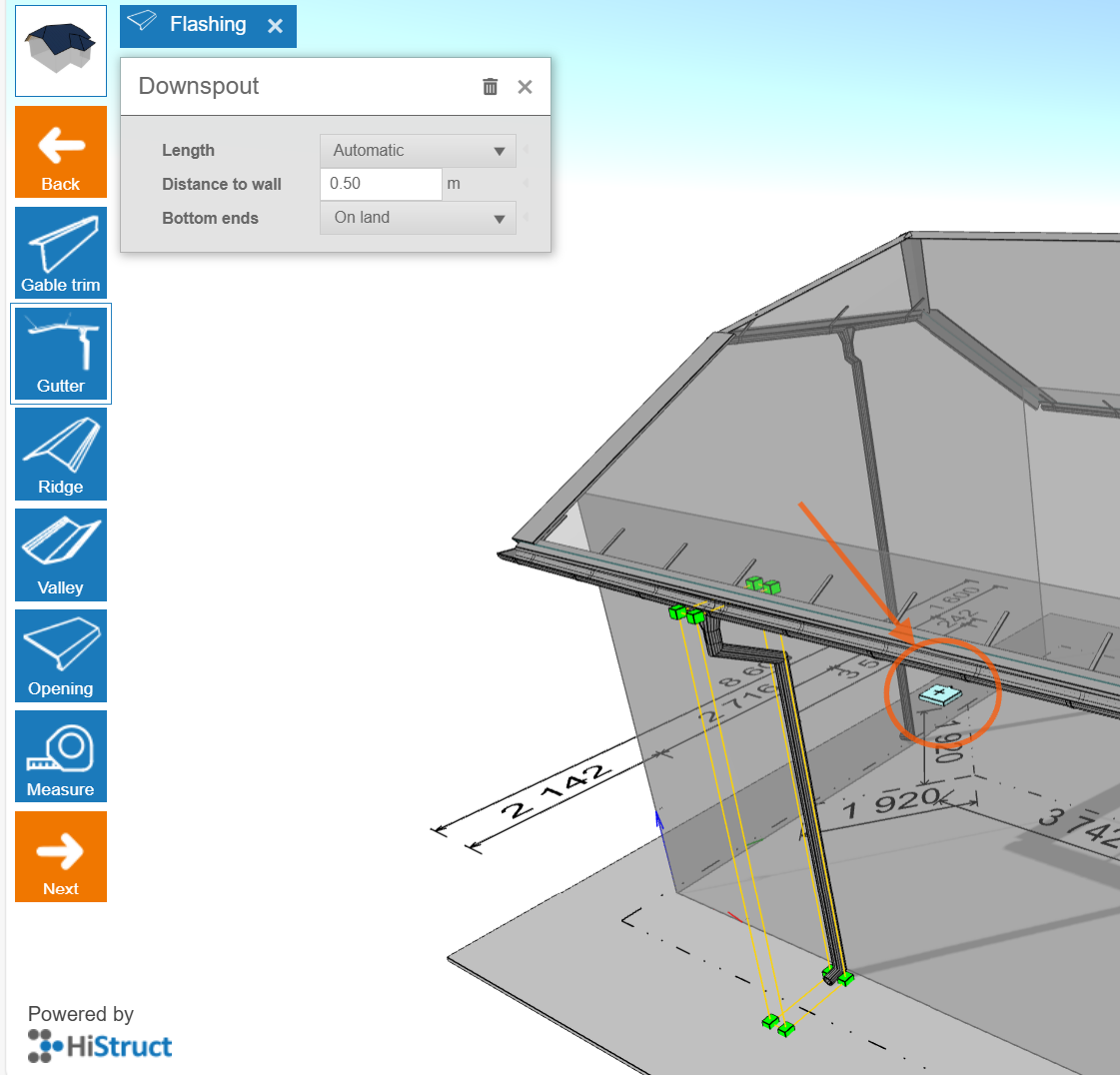Proceed with the Next arrow button
The width and height of the screenshot is (1120, 1075).
(x=61, y=857)
